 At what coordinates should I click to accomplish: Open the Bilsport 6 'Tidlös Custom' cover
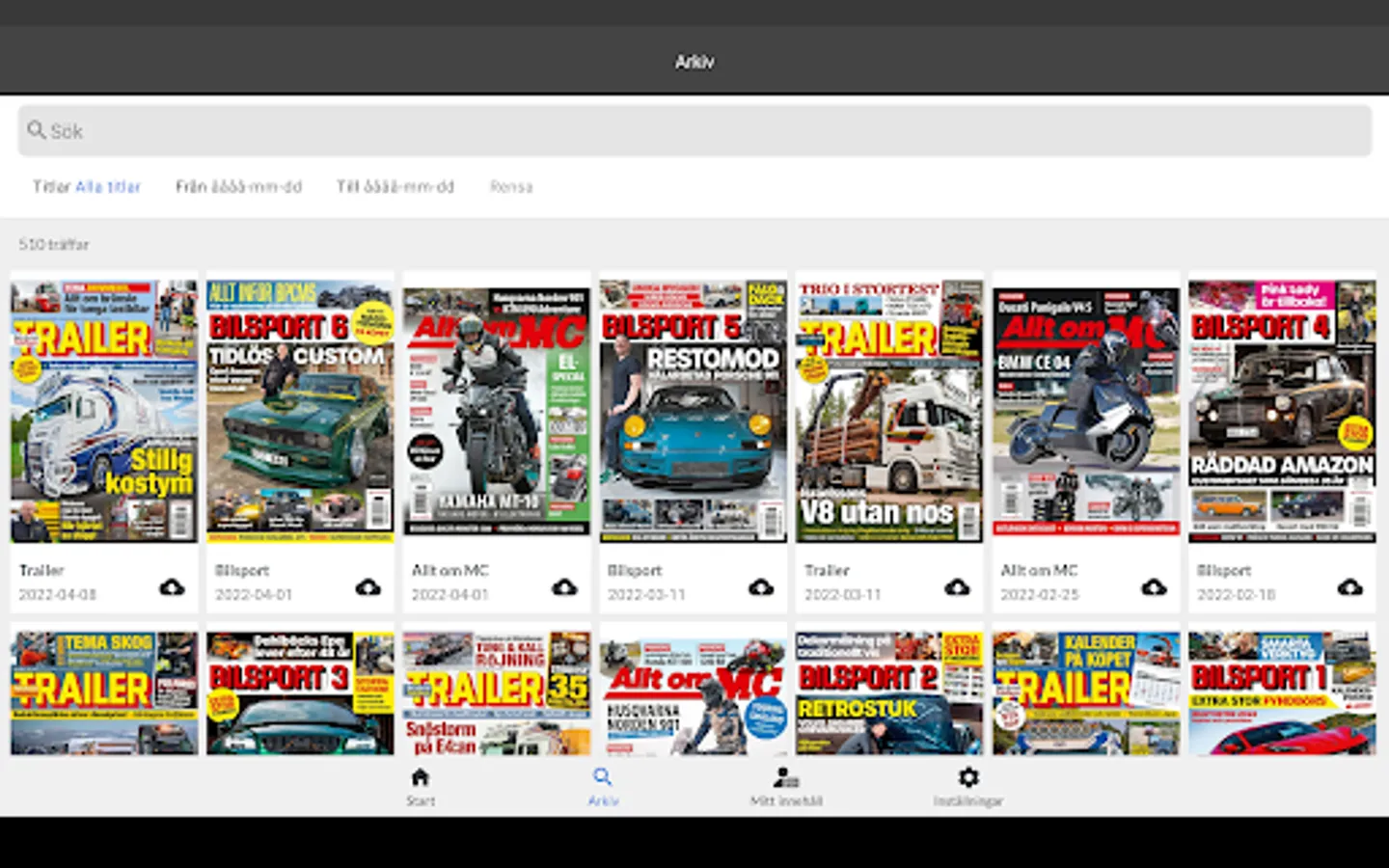(x=300, y=411)
